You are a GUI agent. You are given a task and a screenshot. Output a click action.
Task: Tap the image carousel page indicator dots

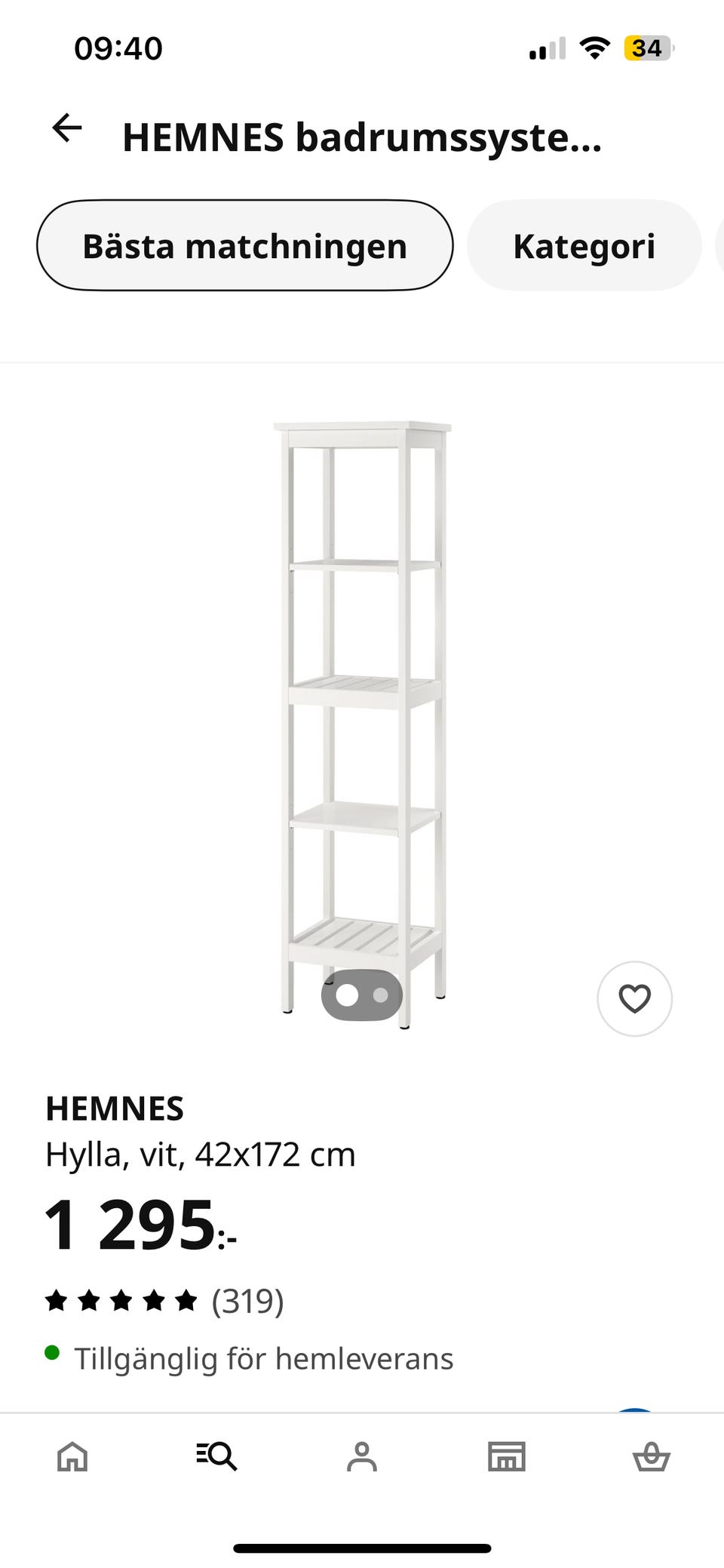click(362, 995)
